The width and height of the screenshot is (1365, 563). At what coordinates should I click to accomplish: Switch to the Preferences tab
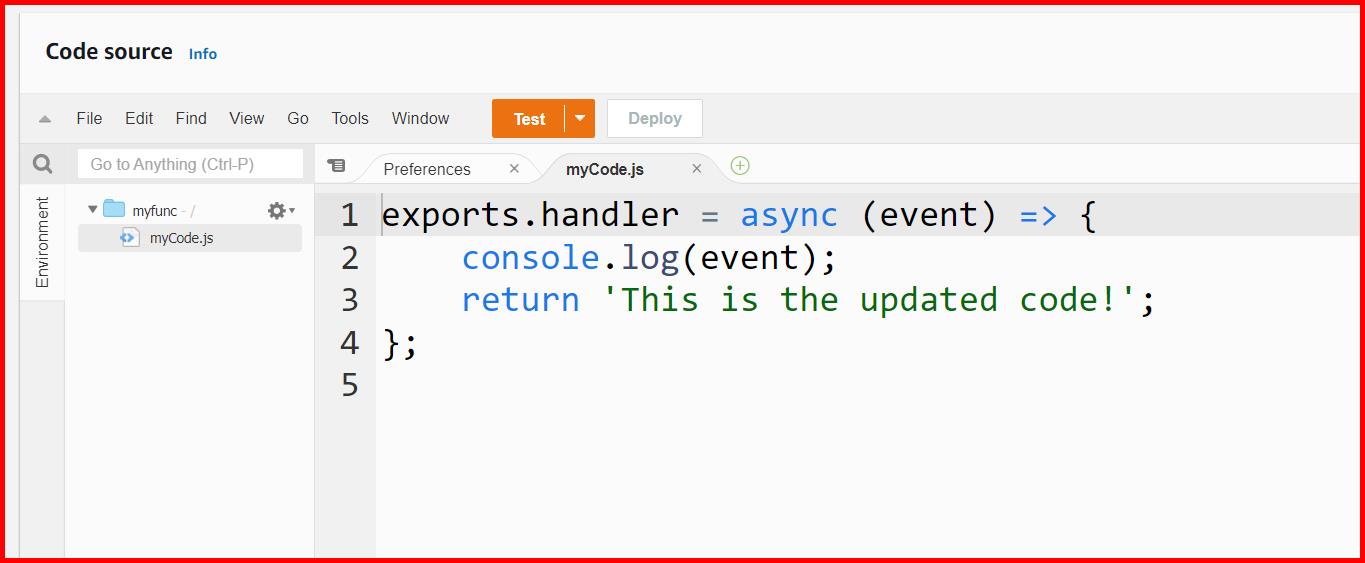click(427, 169)
